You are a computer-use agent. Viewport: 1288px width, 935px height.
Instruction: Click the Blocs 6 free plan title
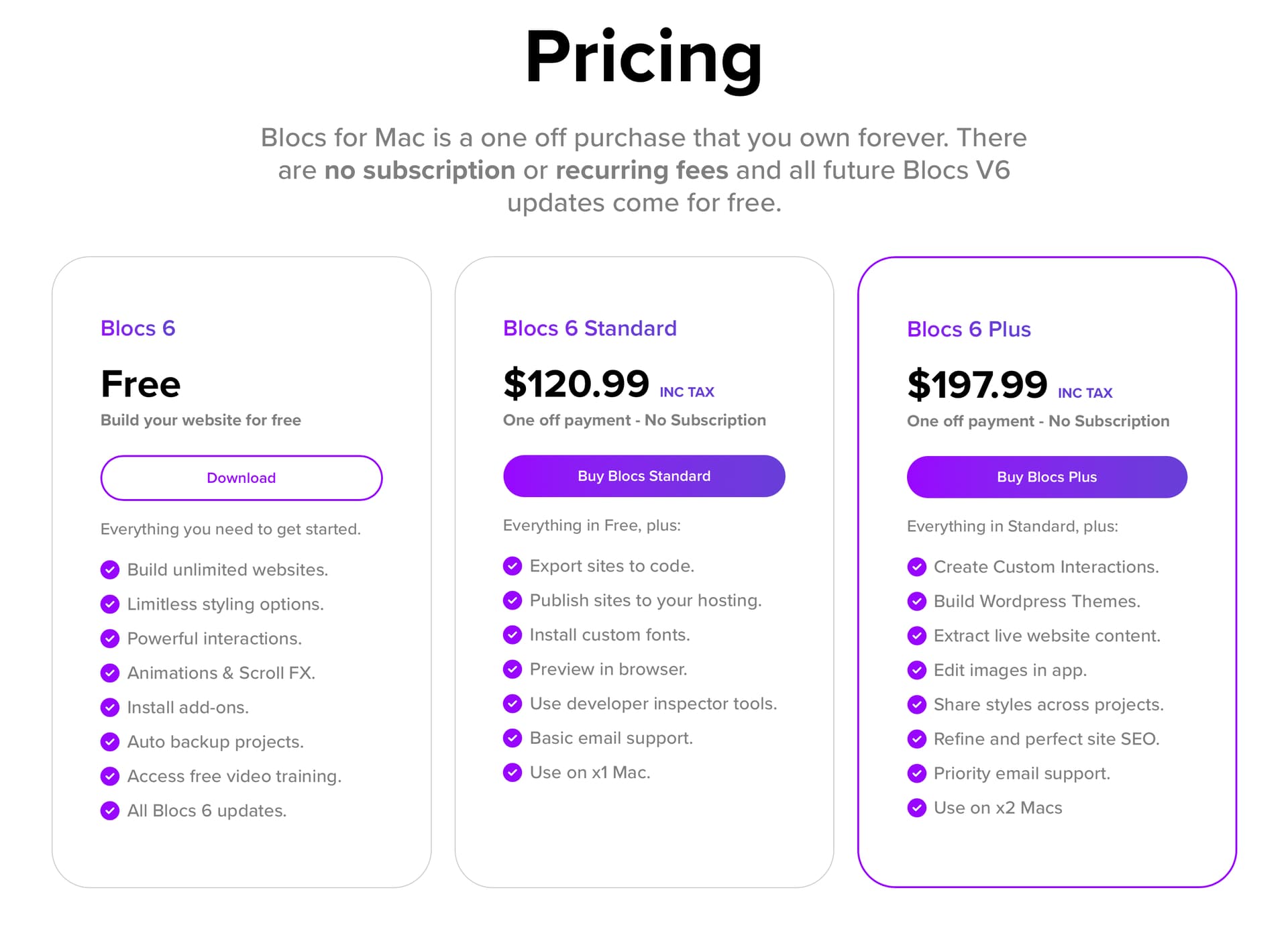138,328
